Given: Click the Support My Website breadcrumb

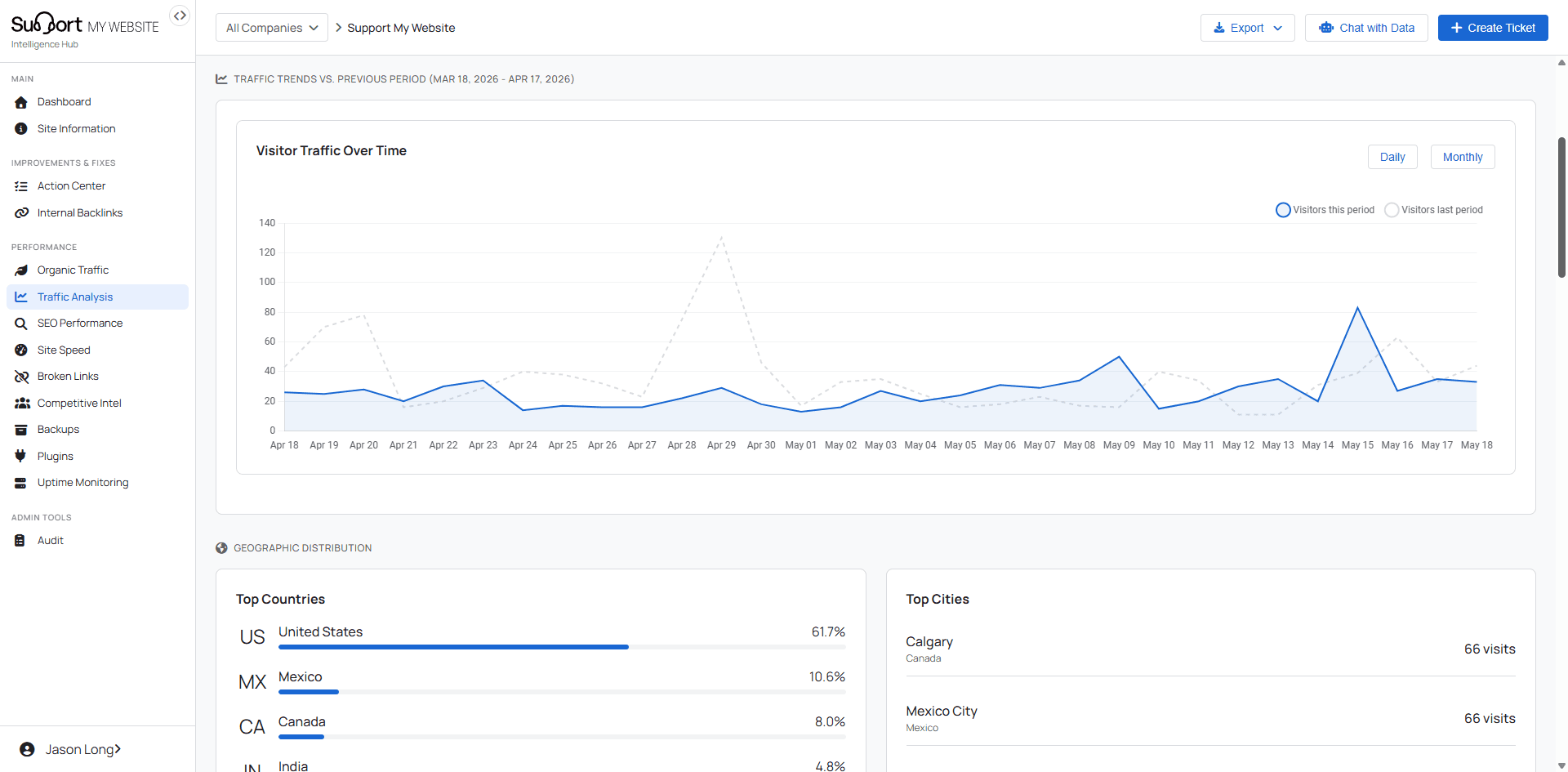Looking at the screenshot, I should [401, 28].
